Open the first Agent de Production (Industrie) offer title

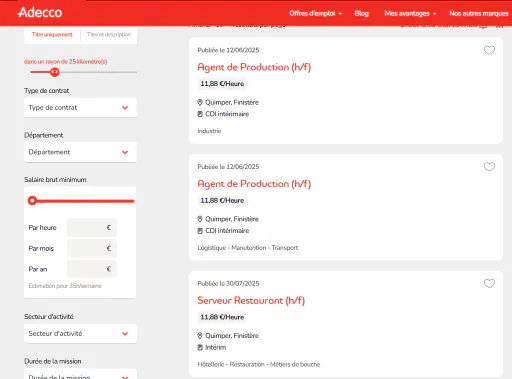pyautogui.click(x=254, y=67)
